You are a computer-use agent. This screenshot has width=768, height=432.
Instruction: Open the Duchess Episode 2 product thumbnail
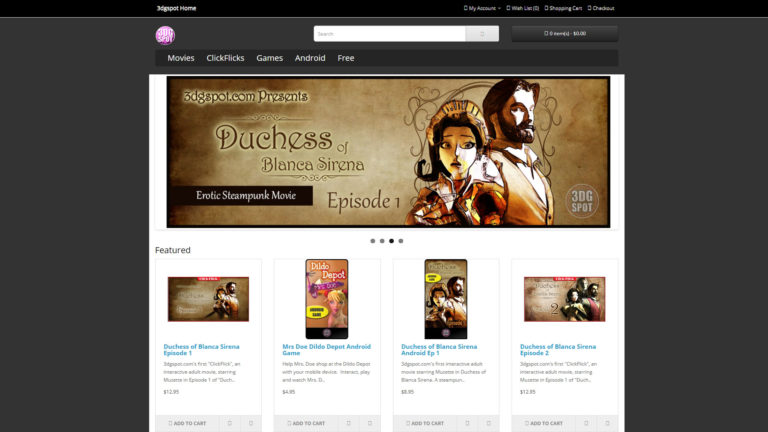(x=564, y=298)
